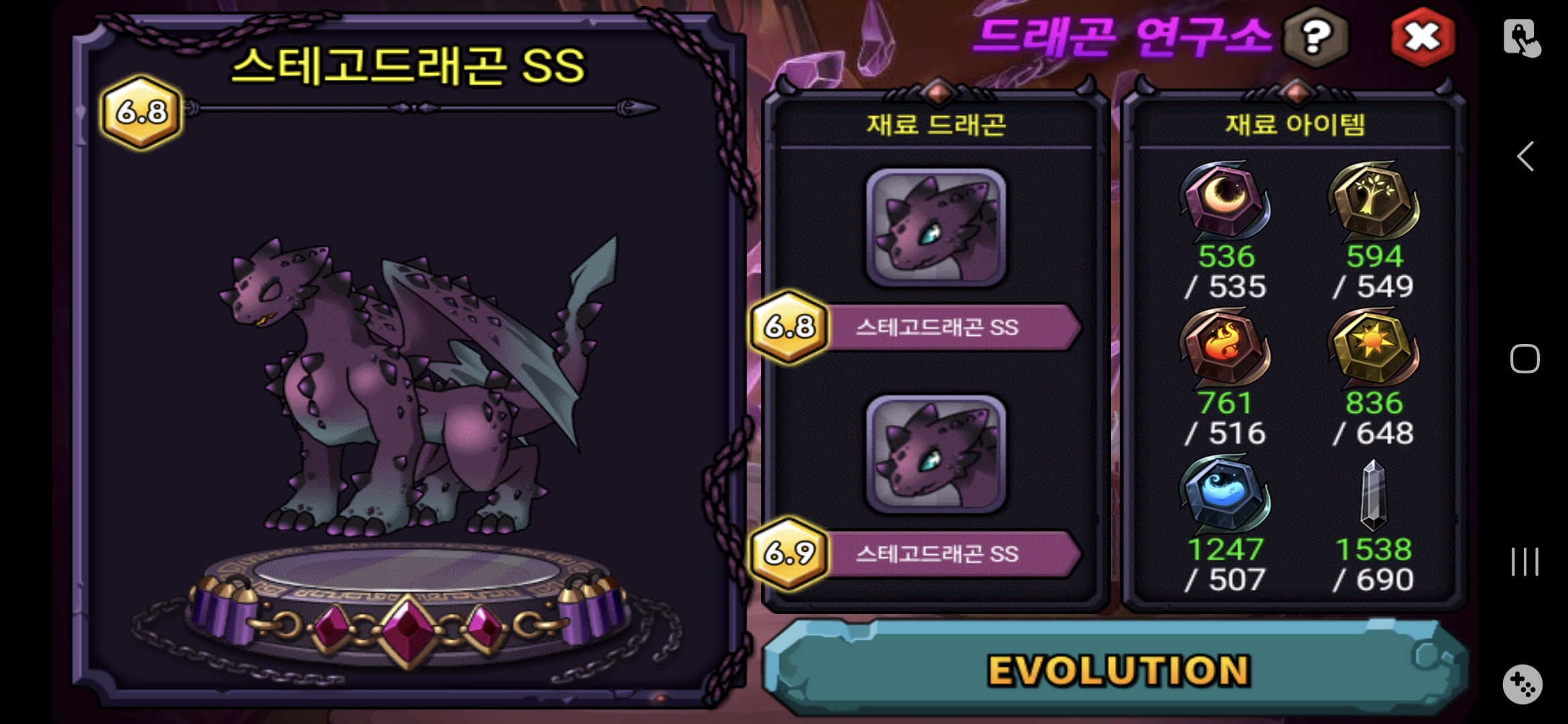Select the bottom material dragon portrait
The image size is (1568, 724).
coord(936,454)
